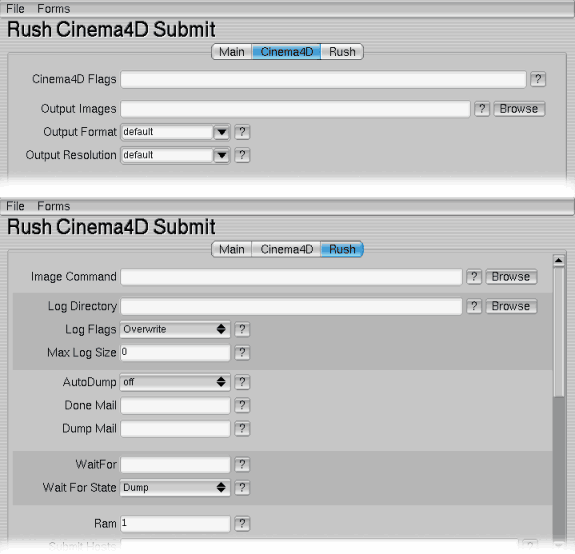Click the Ram input field
Screen dimensions: 575x554
pos(175,524)
